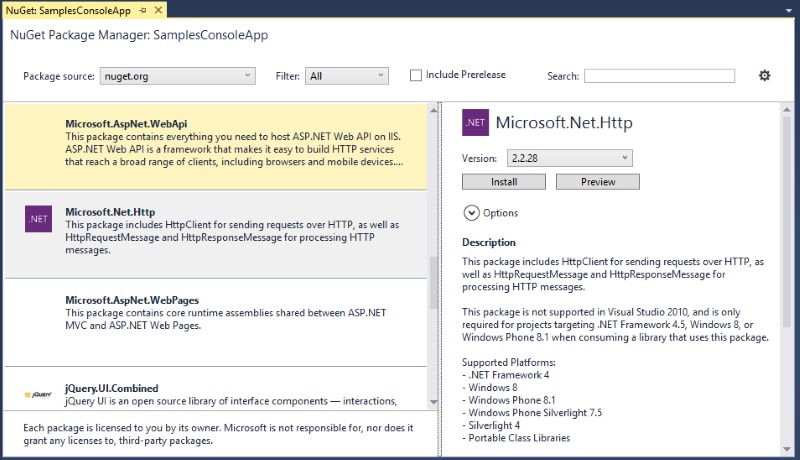
Task: Enable the Include Prerelease checkbox
Action: (416, 75)
